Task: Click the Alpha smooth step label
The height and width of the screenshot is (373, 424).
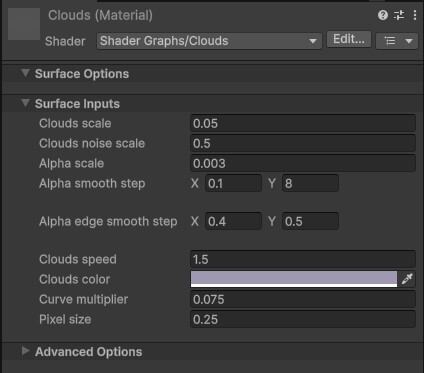Action: click(92, 183)
